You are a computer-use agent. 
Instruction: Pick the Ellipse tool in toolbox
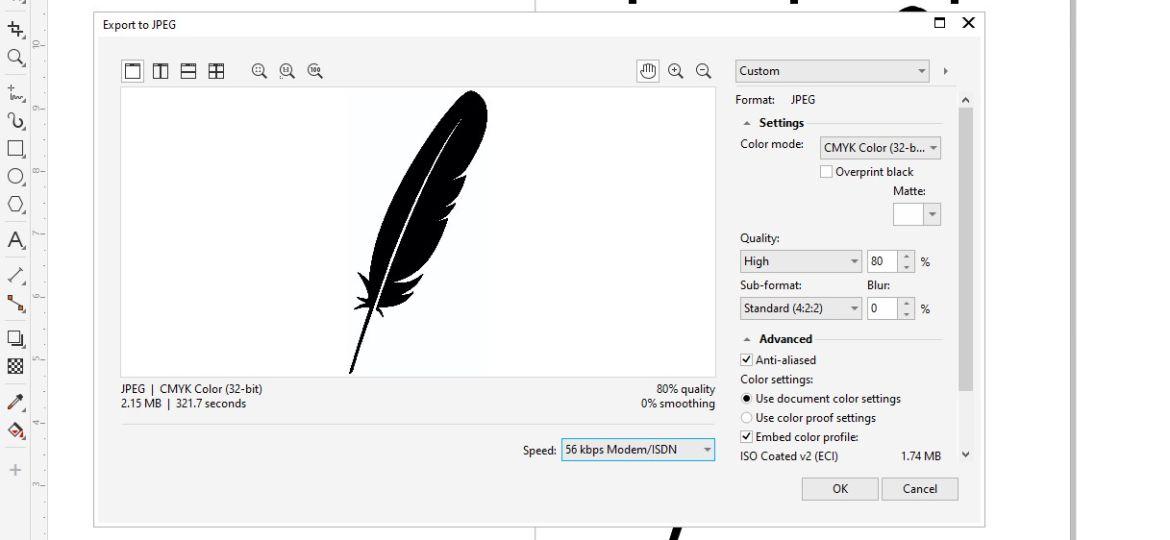(x=16, y=177)
